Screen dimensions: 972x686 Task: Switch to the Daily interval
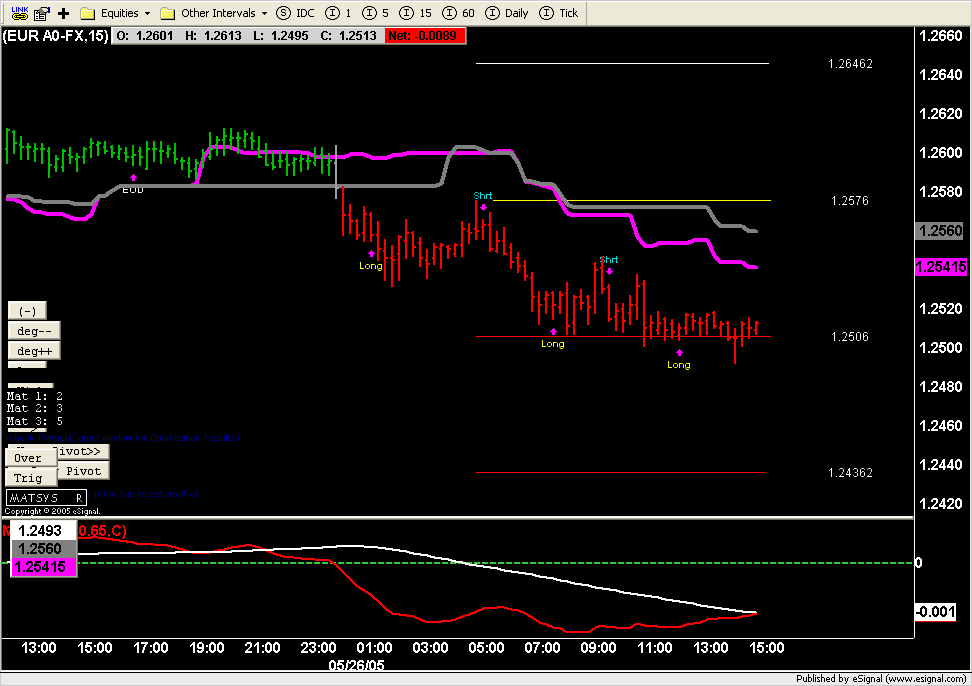point(506,13)
